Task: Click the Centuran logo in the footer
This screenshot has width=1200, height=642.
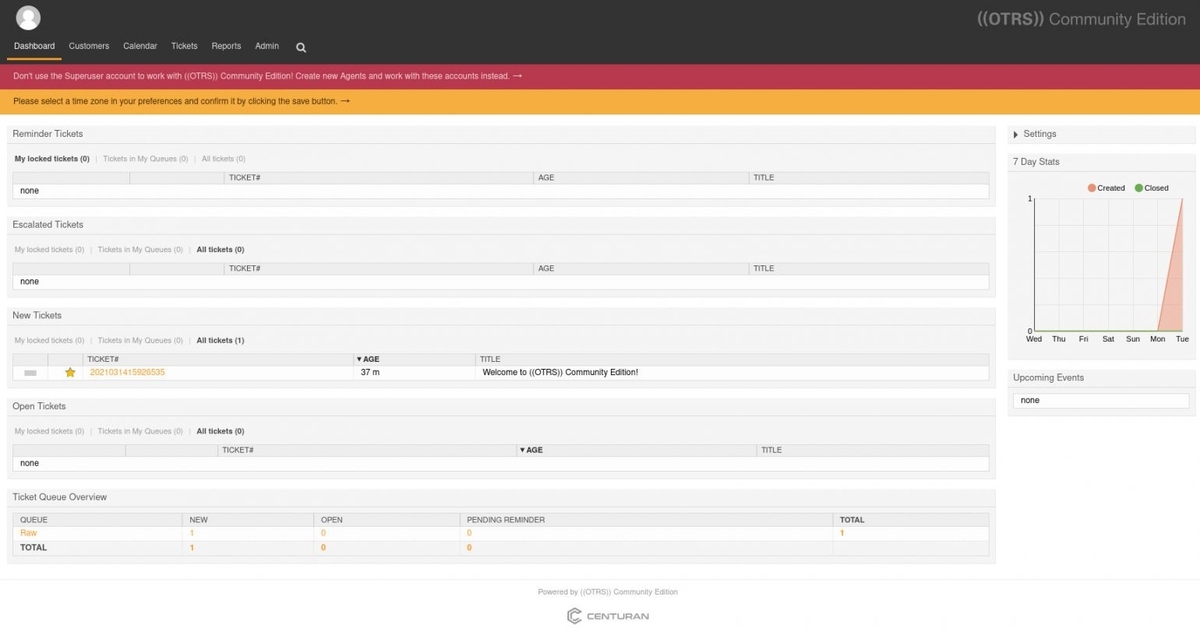Action: (609, 615)
